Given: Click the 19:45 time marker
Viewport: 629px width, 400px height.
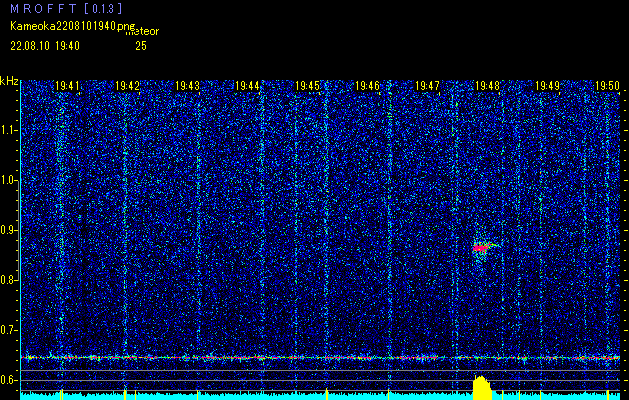Looking at the screenshot, I should click(x=307, y=85).
